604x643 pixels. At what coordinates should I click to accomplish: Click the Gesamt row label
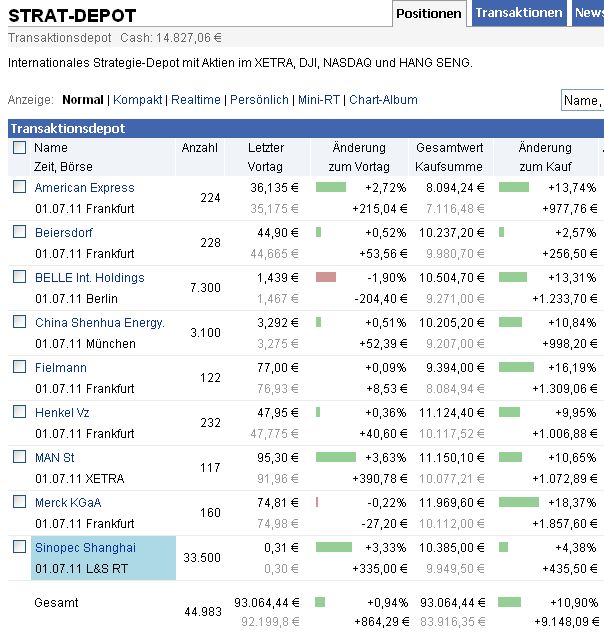[x=56, y=603]
